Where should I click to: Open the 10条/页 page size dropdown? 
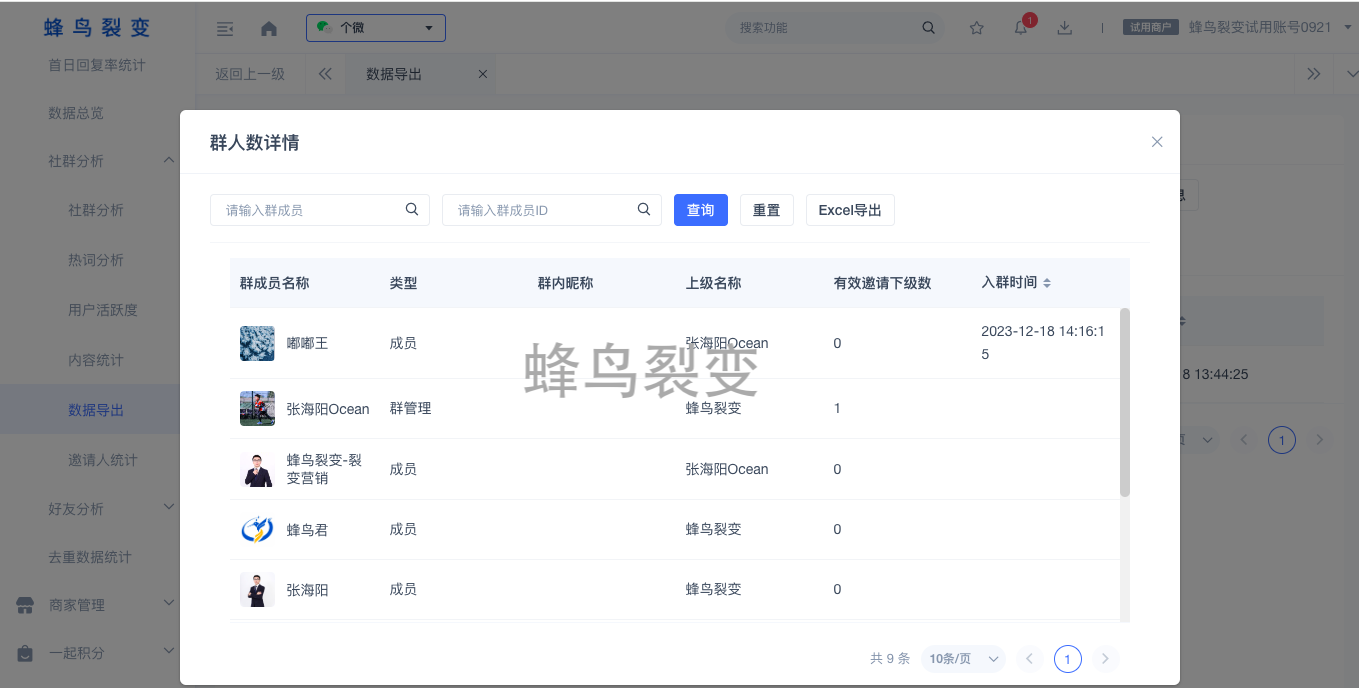(x=964, y=659)
